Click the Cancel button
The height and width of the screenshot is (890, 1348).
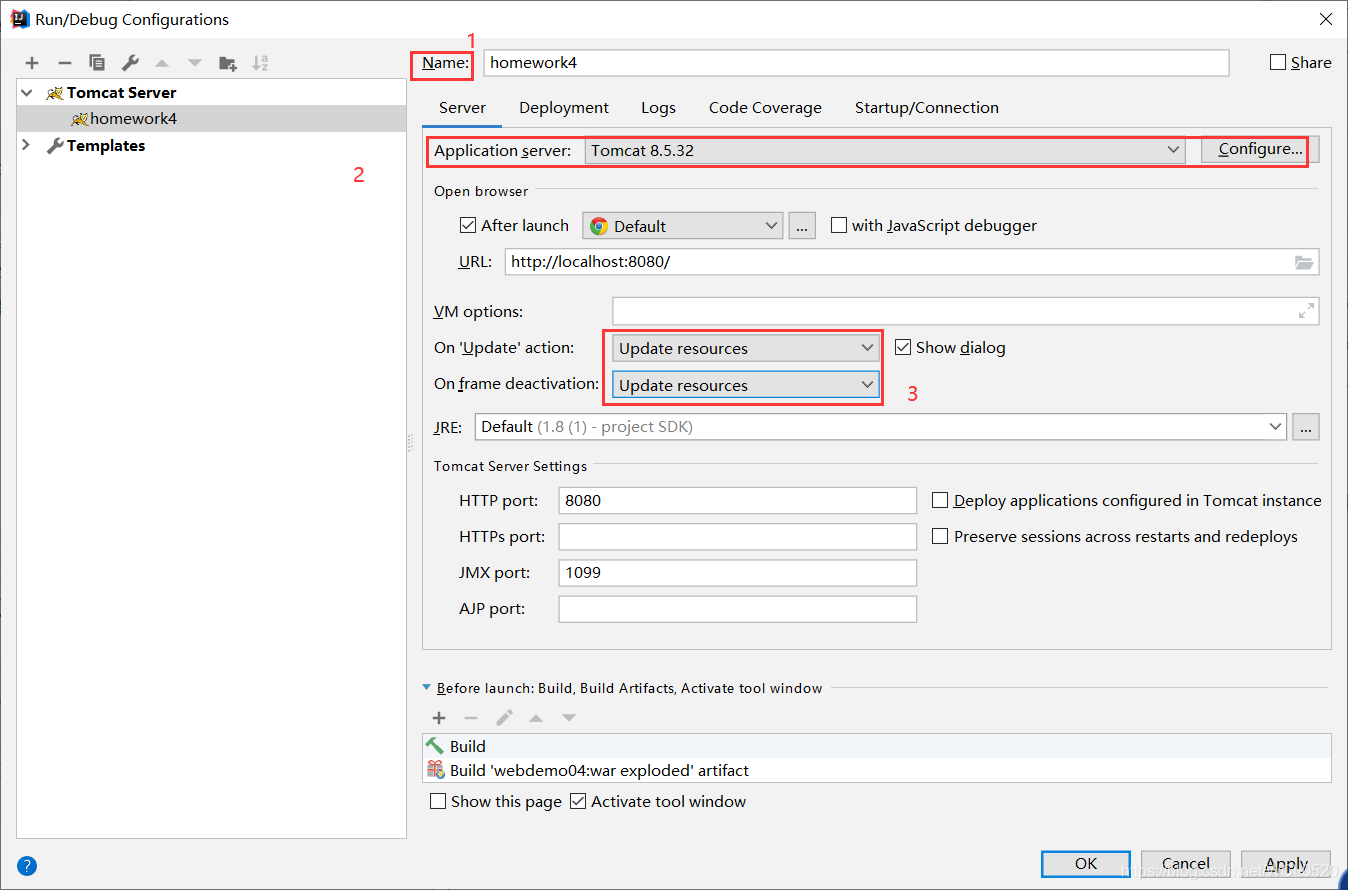1186,864
